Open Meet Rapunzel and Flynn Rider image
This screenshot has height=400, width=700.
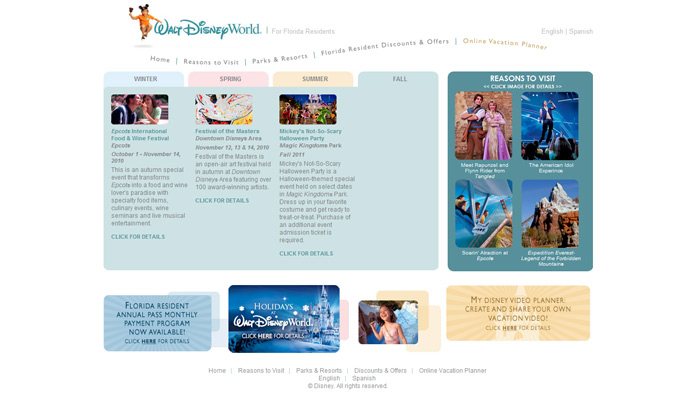click(483, 126)
